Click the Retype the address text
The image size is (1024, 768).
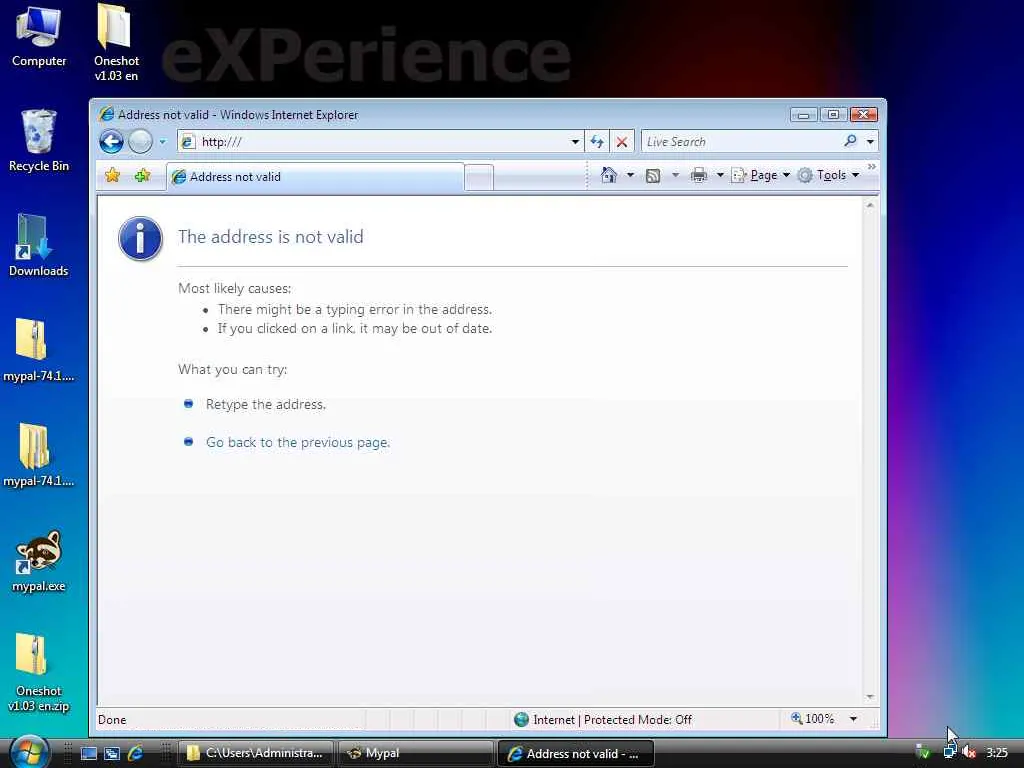[x=266, y=404]
